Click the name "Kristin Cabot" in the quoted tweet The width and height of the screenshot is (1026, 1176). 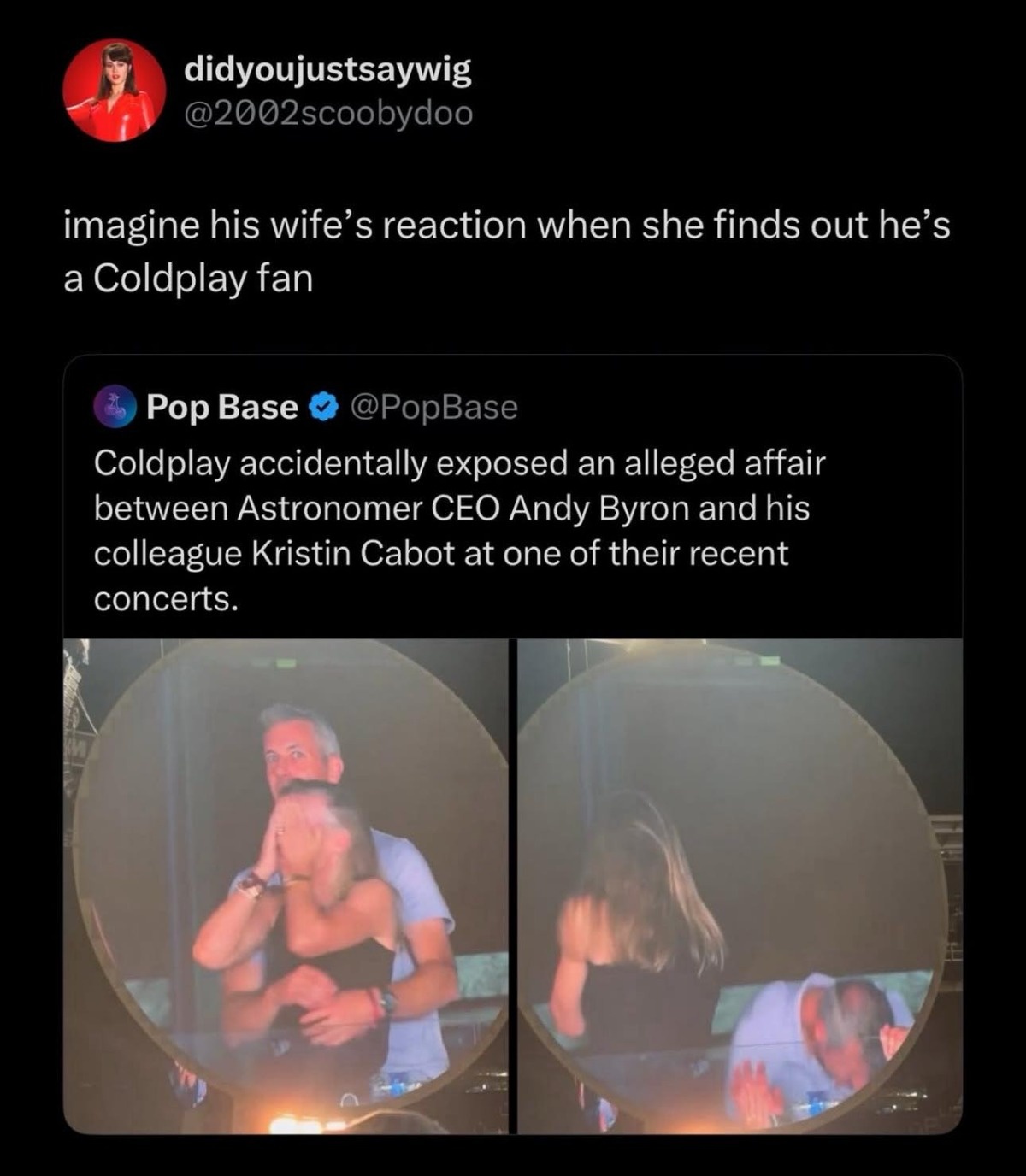point(352,554)
